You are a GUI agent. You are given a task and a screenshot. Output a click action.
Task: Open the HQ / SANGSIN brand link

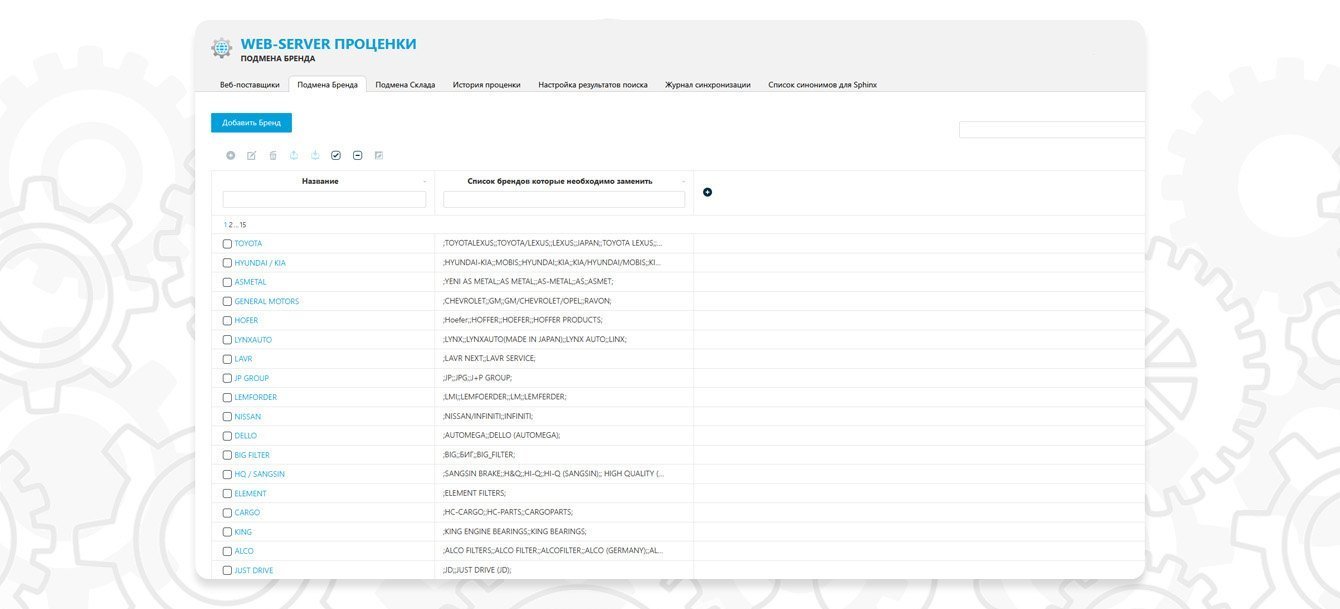click(260, 474)
